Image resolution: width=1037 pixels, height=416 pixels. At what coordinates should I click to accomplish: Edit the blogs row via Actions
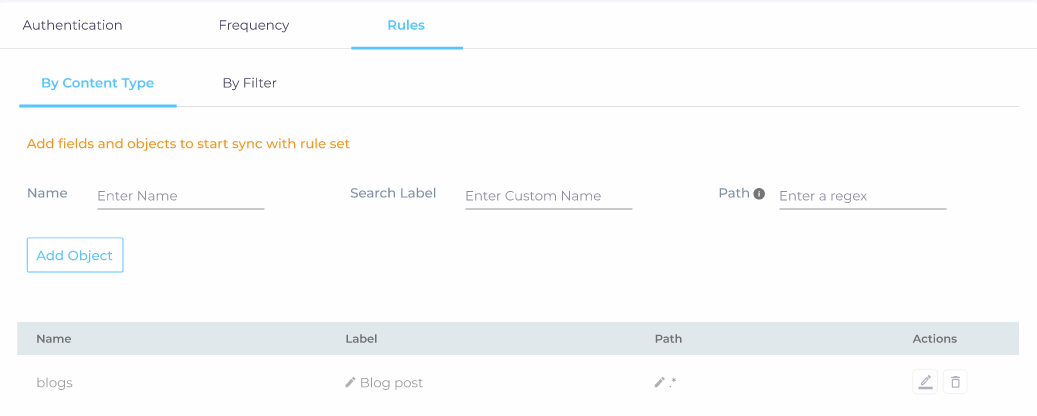[x=925, y=382]
